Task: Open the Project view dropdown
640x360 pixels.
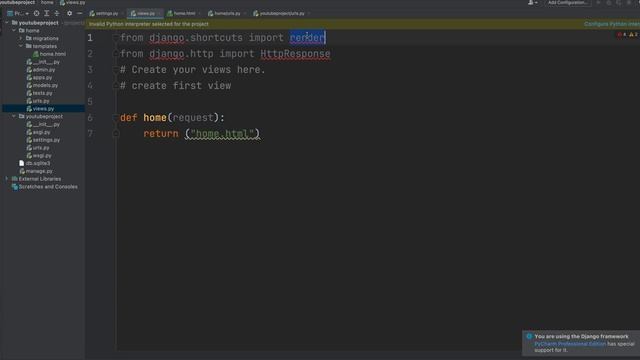Action: pyautogui.click(x=18, y=13)
